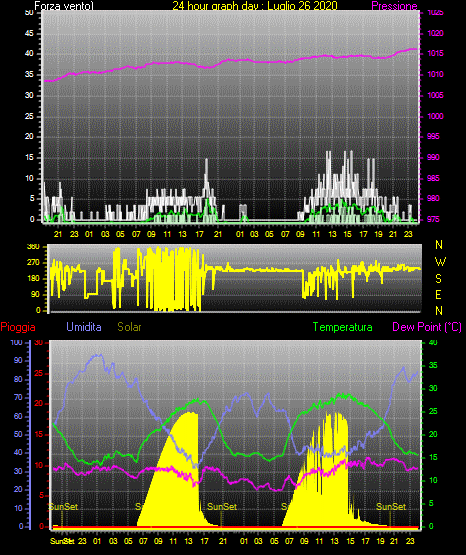Click the green "Temperatura" legend label
The image size is (466, 555).
(x=342, y=327)
